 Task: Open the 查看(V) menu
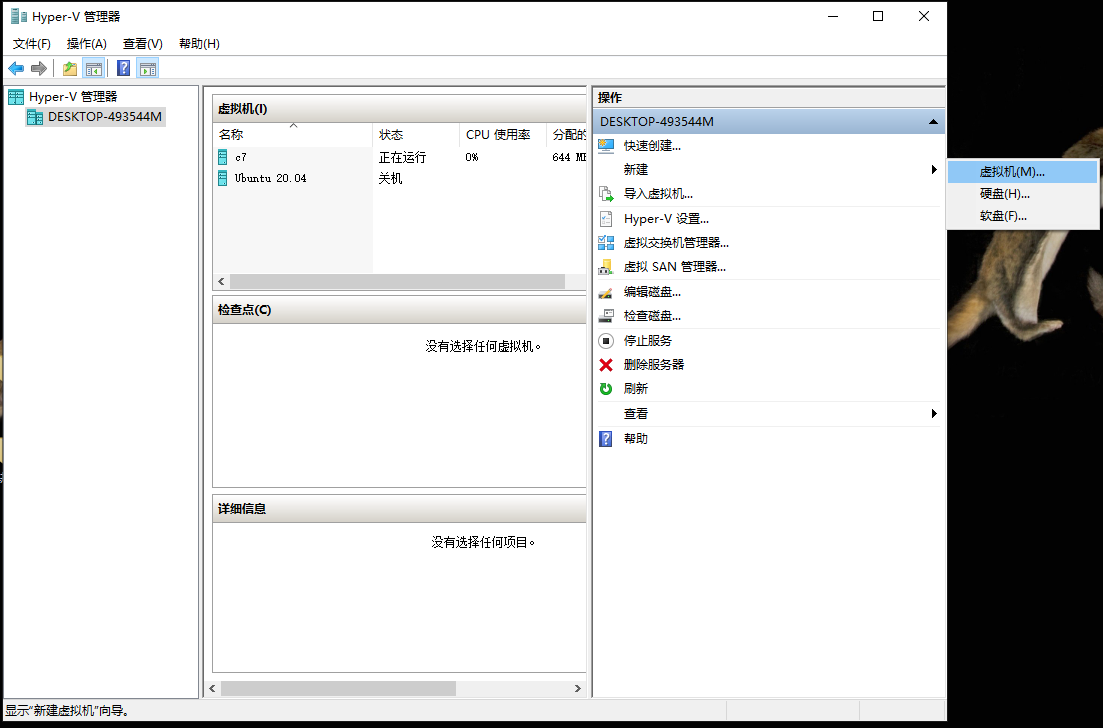click(143, 44)
